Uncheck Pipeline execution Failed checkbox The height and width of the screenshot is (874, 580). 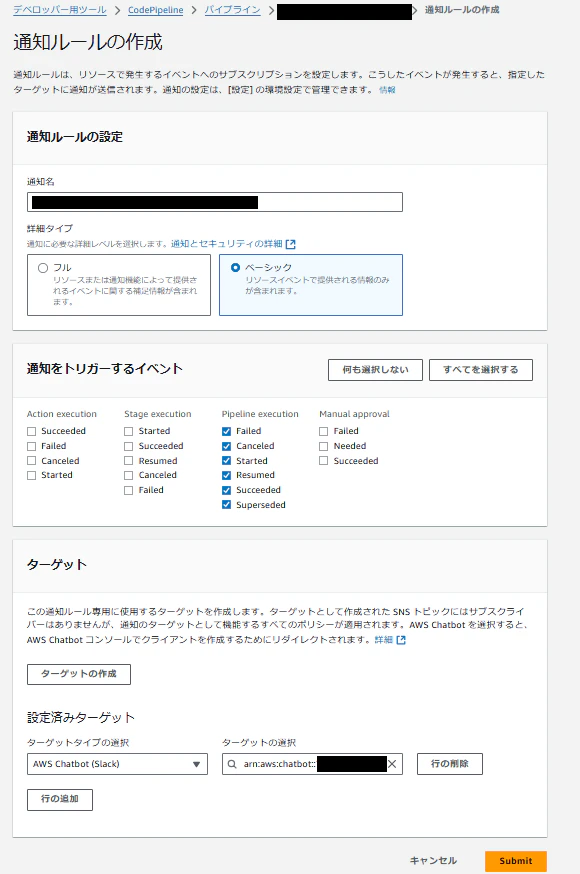point(226,431)
